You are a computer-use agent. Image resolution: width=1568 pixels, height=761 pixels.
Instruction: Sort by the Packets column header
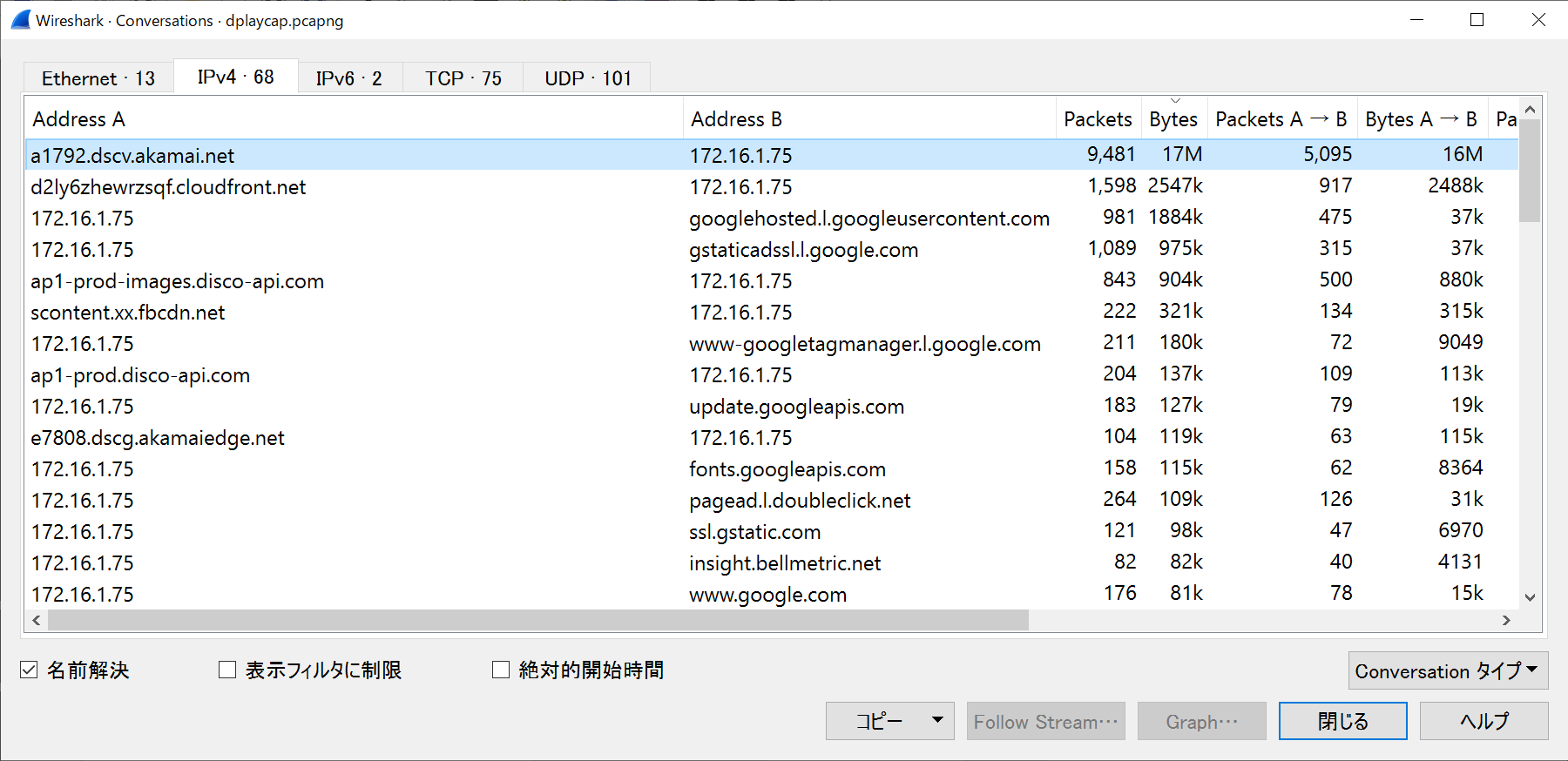point(1098,119)
